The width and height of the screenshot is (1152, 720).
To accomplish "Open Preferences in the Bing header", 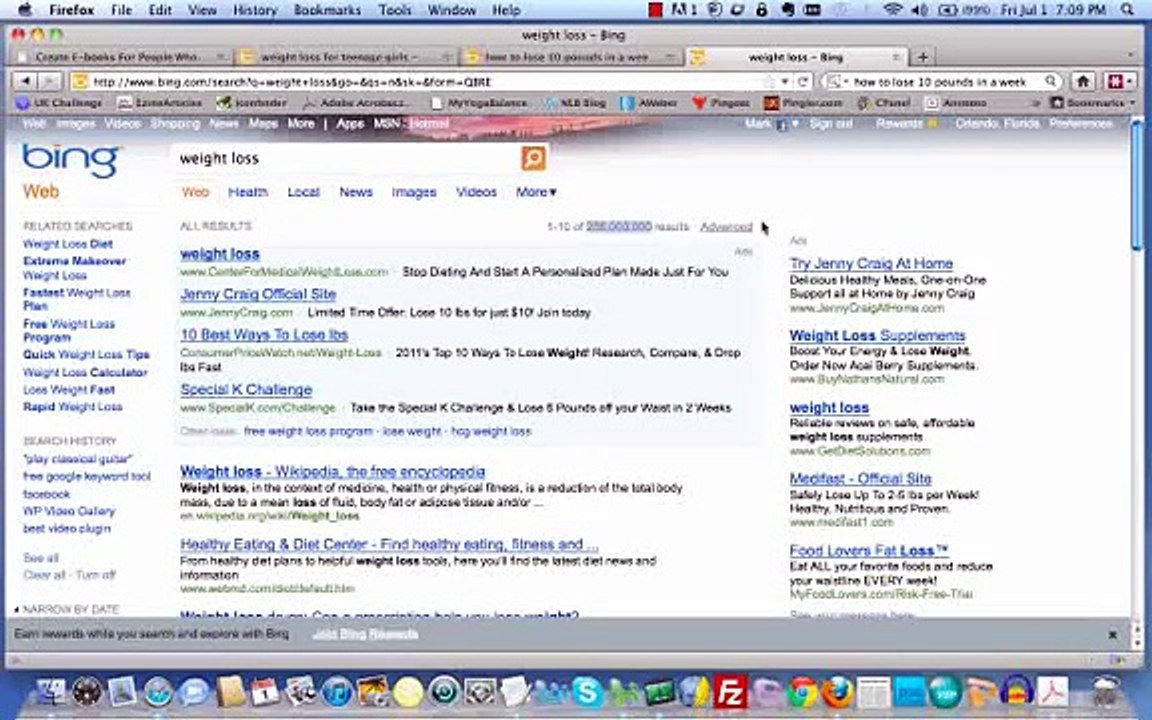I will 1081,123.
